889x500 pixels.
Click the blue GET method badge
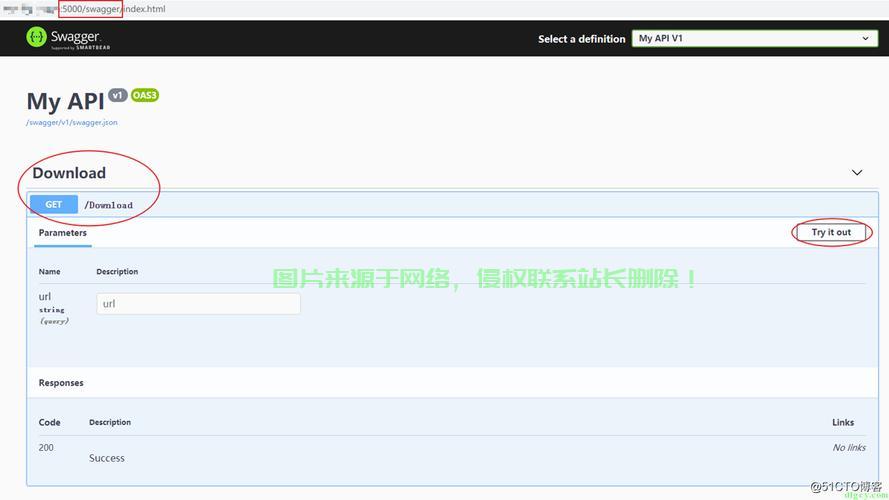pyautogui.click(x=54, y=205)
